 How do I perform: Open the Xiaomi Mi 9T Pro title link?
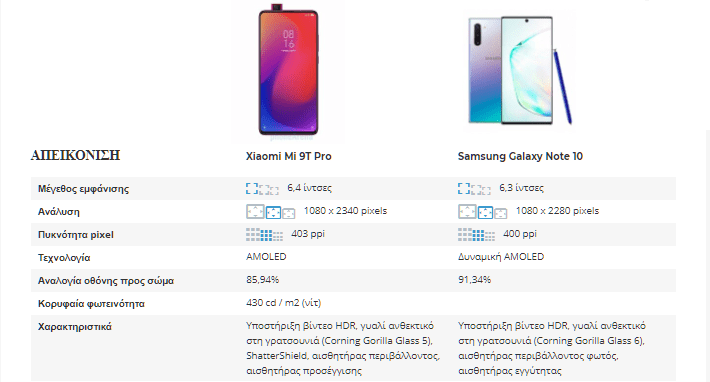[288, 156]
